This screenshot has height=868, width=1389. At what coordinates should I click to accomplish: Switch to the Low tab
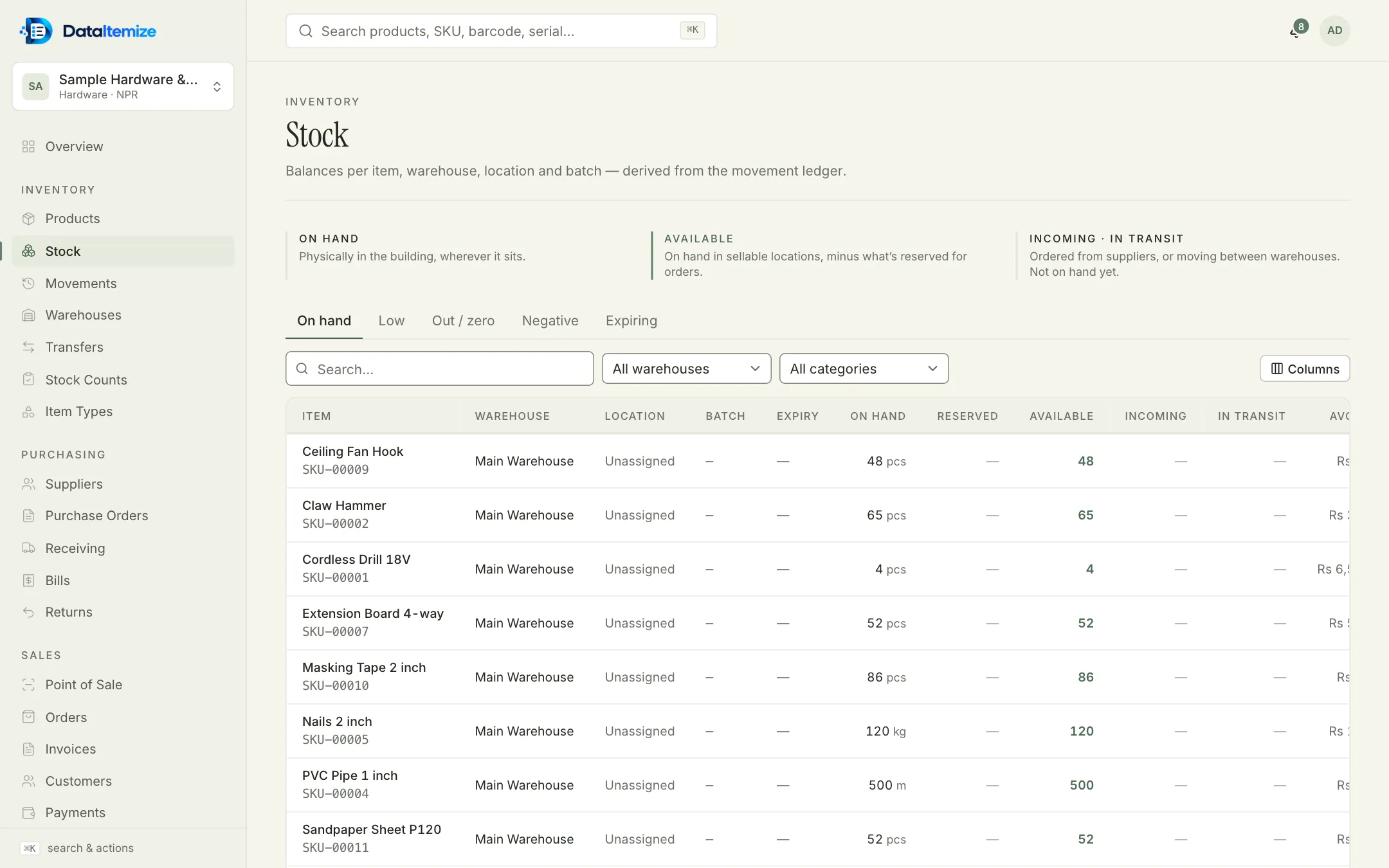click(391, 321)
